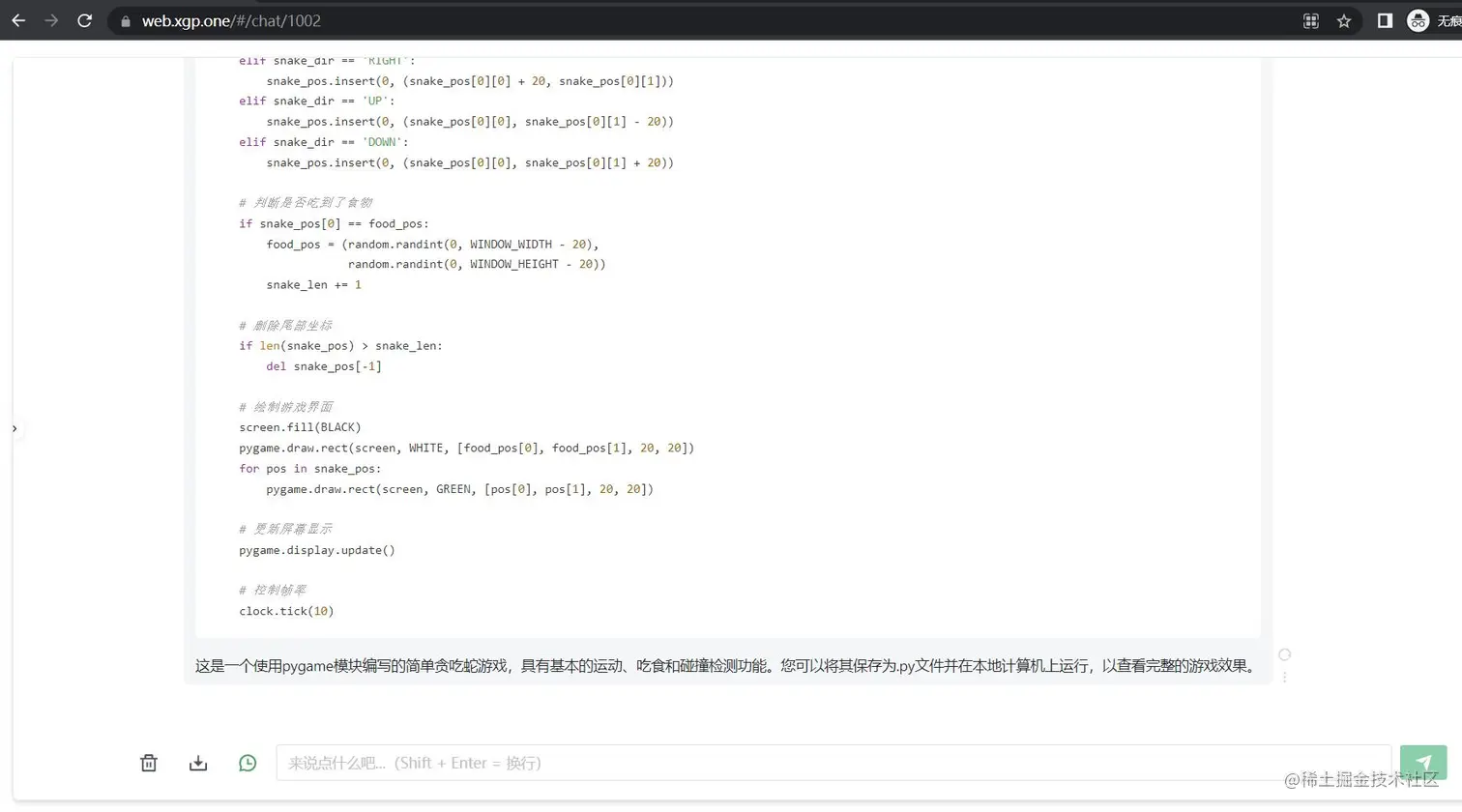Viewport: 1462px width, 812px height.
Task: Click the message input box placeholder
Action: pos(833,763)
